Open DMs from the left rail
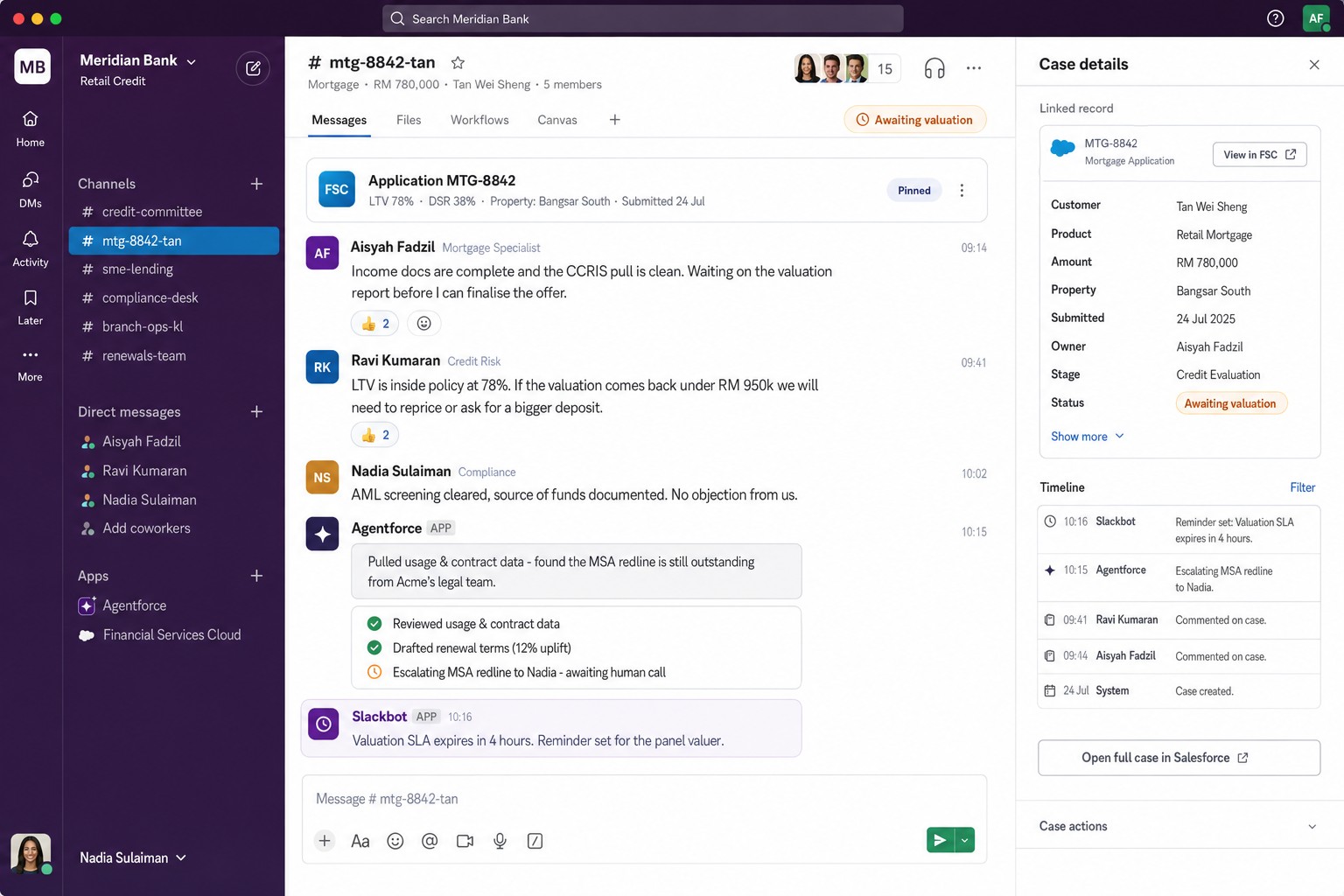The image size is (1344, 896). 30,189
